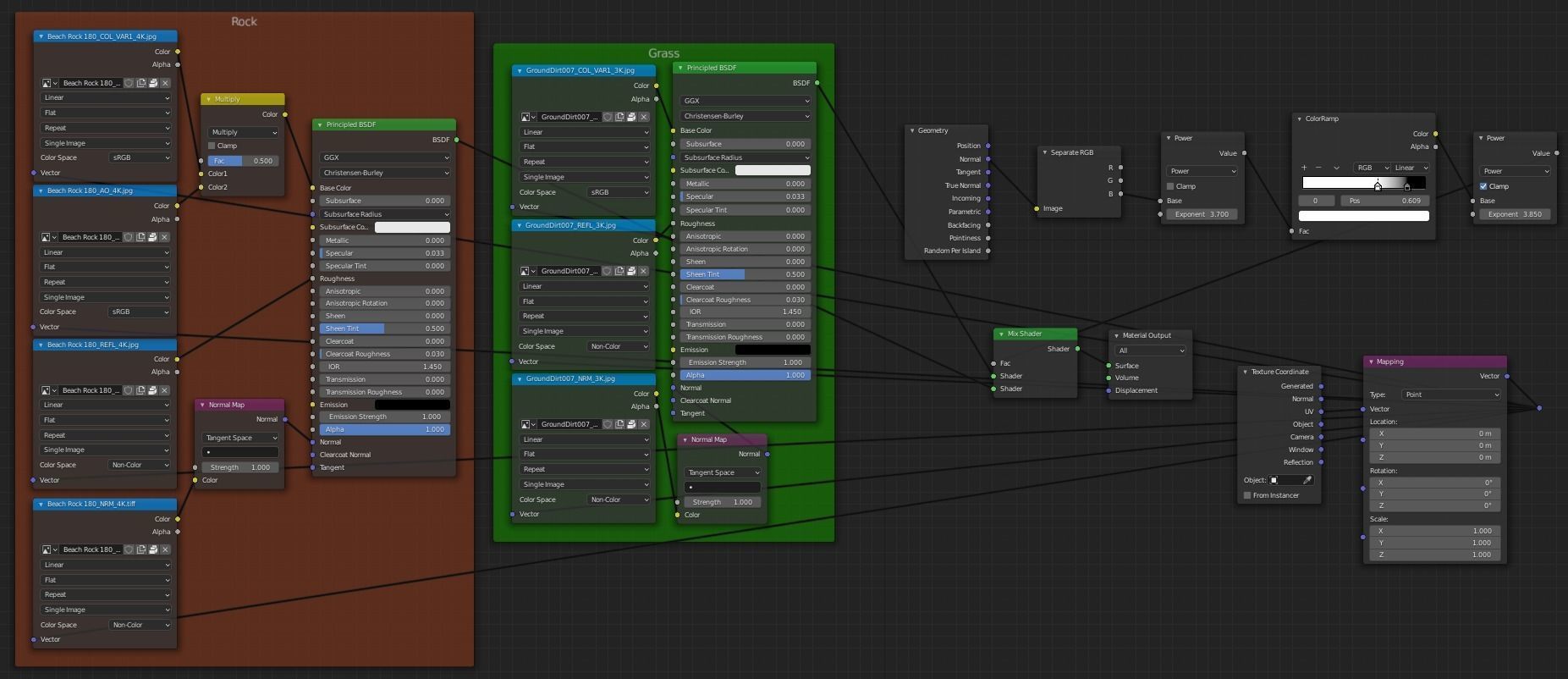Click new image icon in Beach Rock REFL node
The image size is (1568, 679).
point(140,390)
